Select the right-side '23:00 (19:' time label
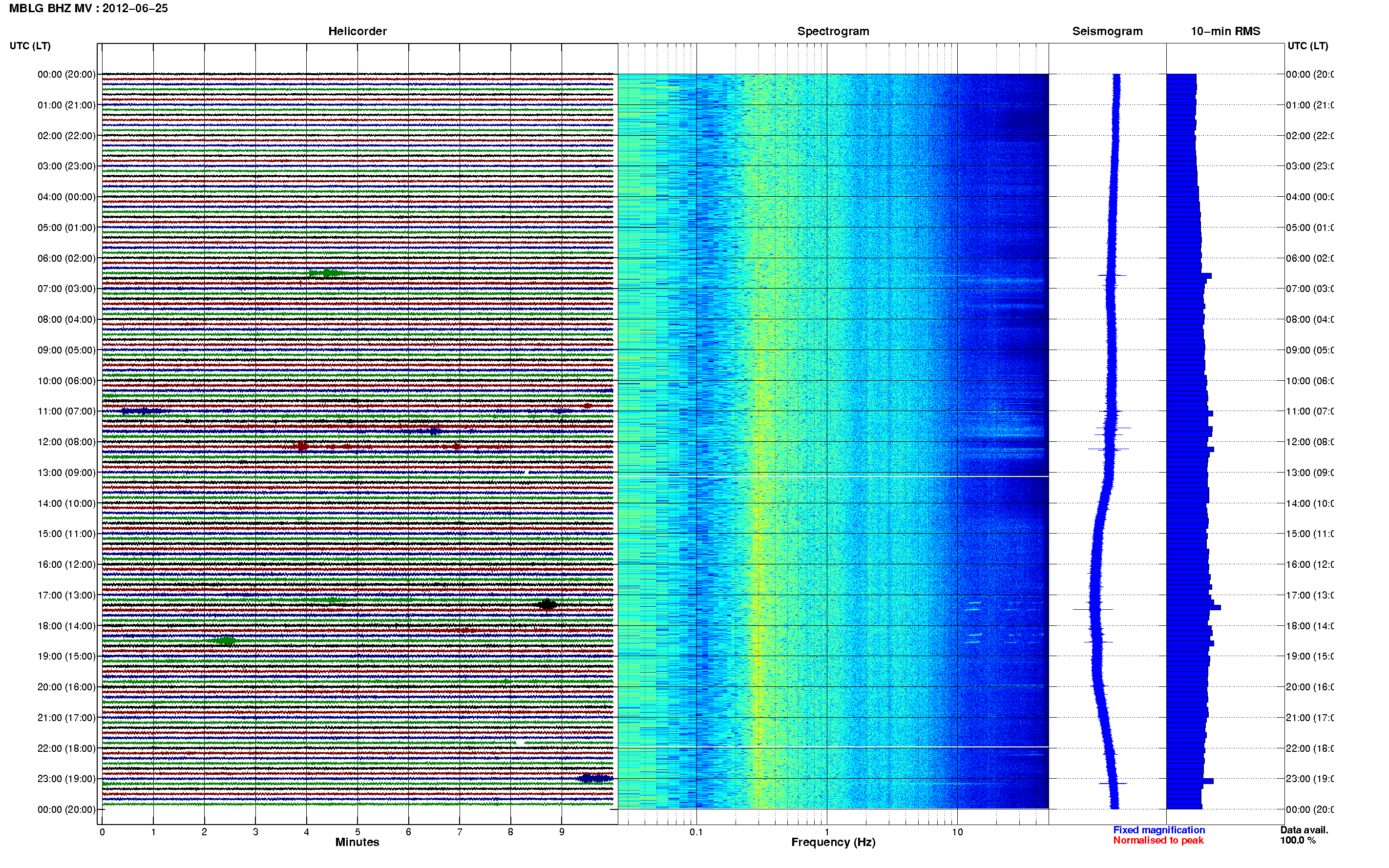Image resolution: width=1389 pixels, height=868 pixels. (1309, 779)
